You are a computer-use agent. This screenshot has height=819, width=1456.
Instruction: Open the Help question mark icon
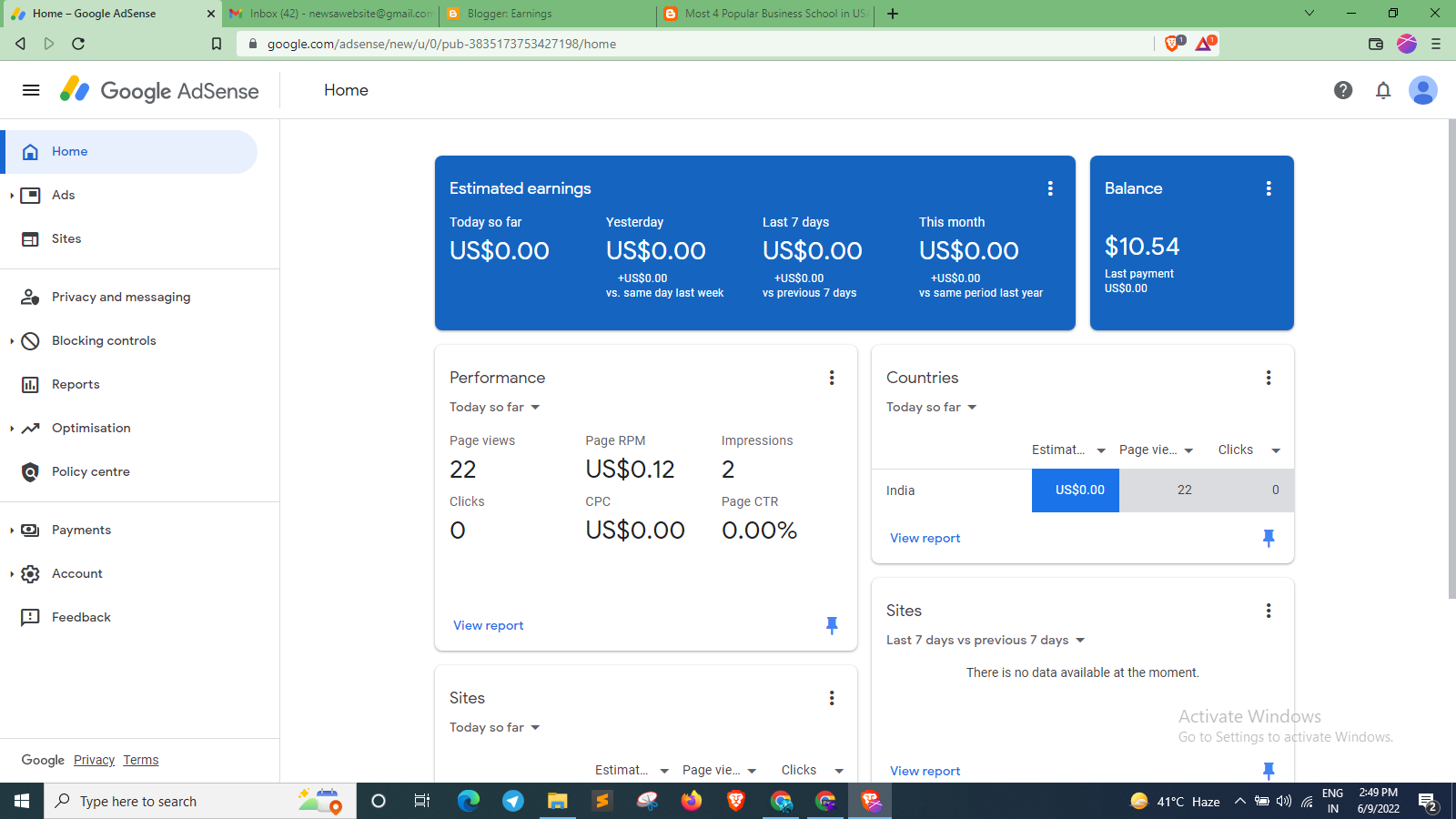point(1343,90)
